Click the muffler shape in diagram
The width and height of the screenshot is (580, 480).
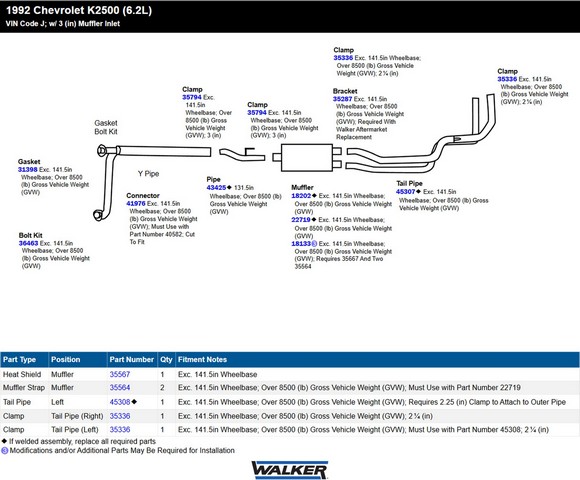pos(307,158)
